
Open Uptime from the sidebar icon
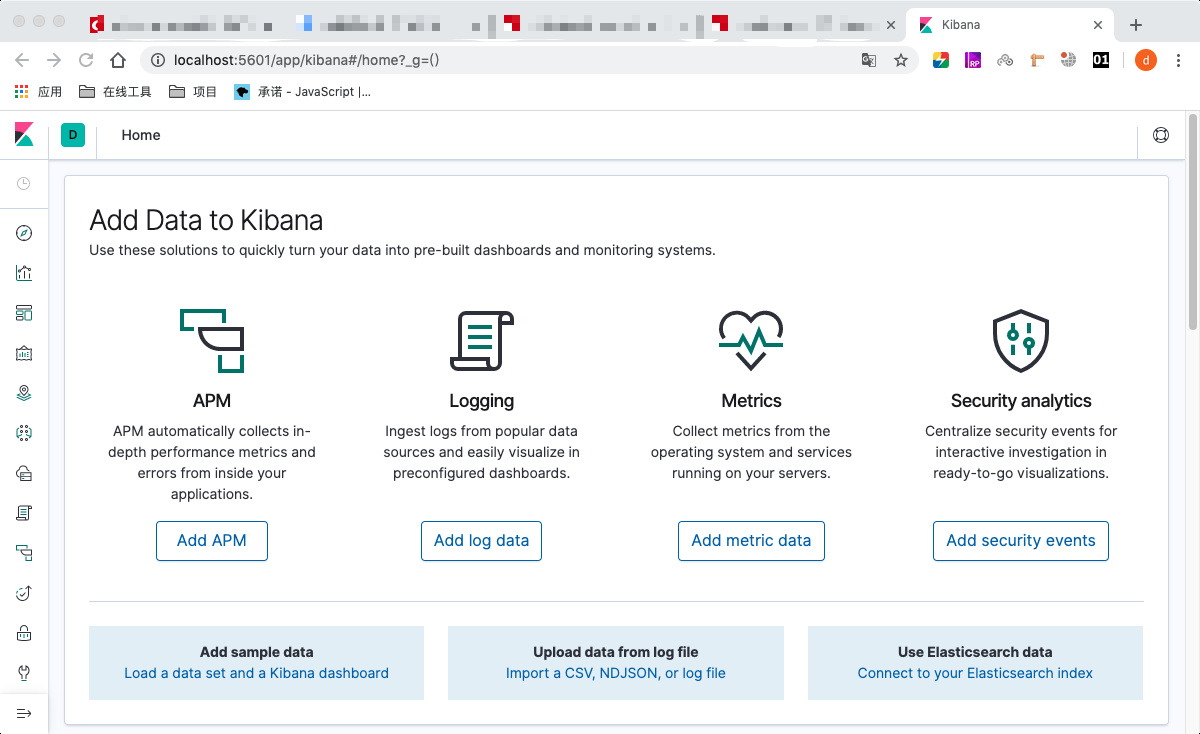(x=24, y=593)
